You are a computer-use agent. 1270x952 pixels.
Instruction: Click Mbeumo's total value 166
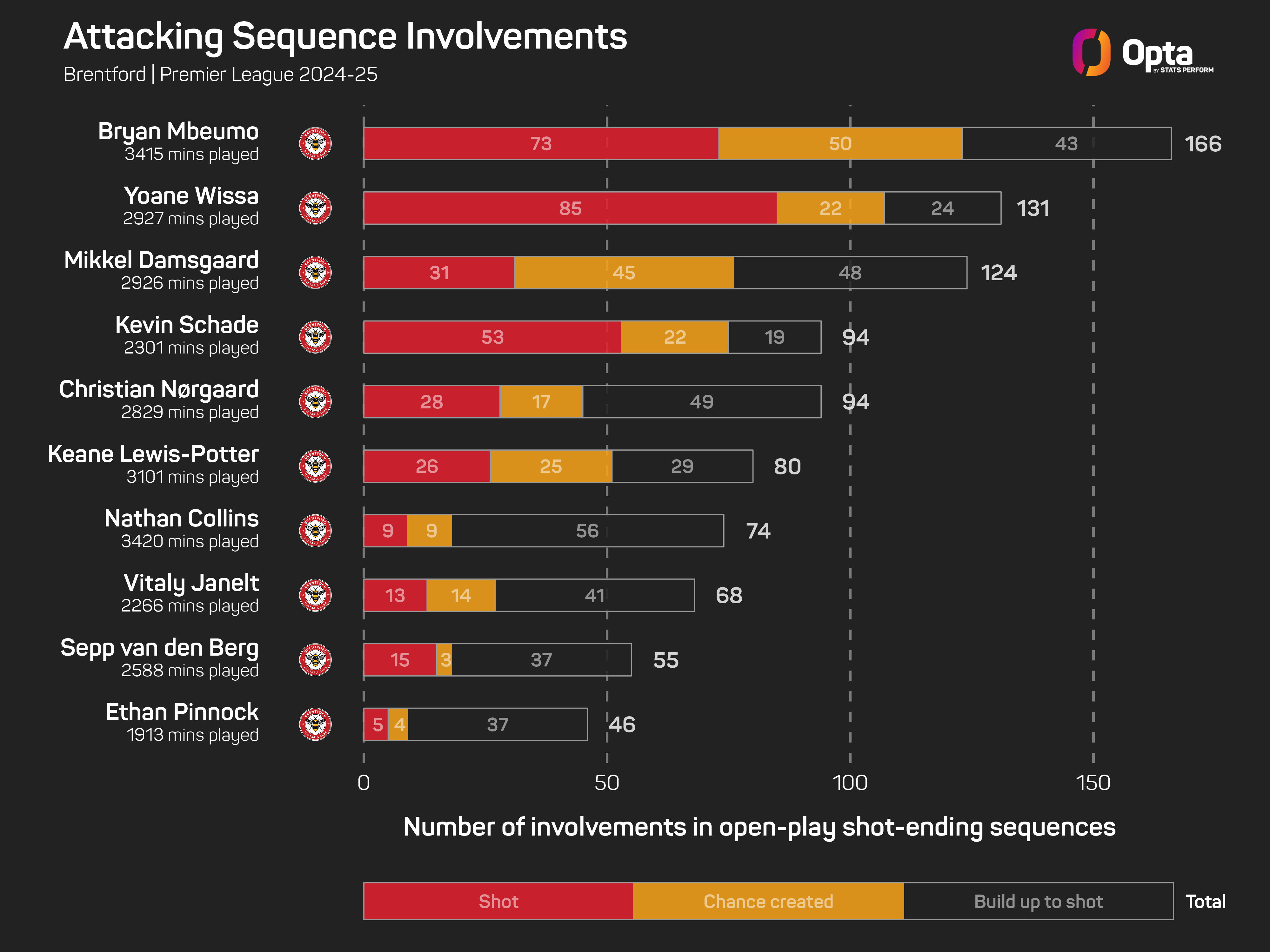click(x=1203, y=143)
